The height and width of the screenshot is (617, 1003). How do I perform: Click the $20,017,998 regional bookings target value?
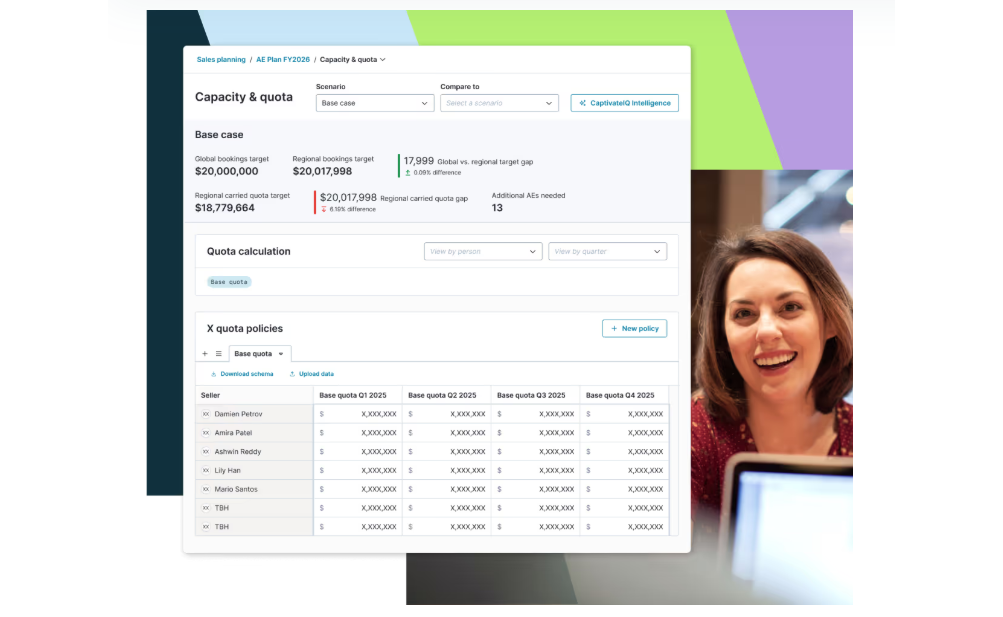[322, 171]
